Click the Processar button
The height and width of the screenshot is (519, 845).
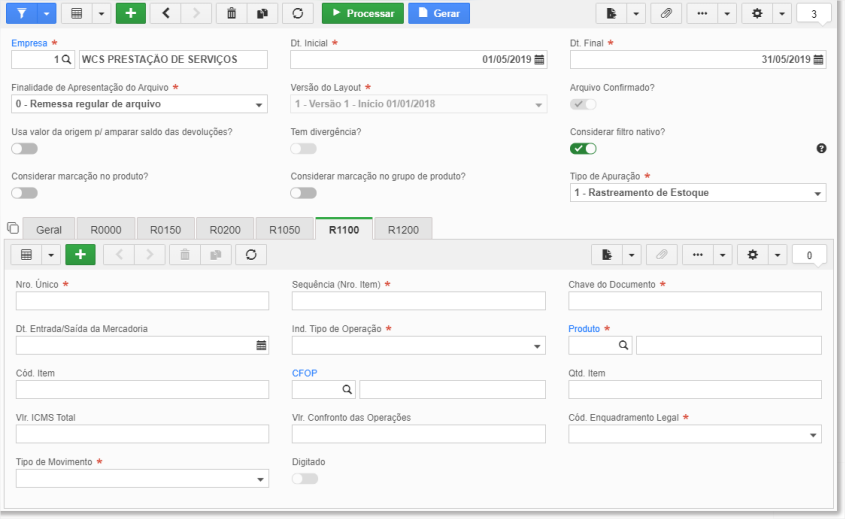363,13
